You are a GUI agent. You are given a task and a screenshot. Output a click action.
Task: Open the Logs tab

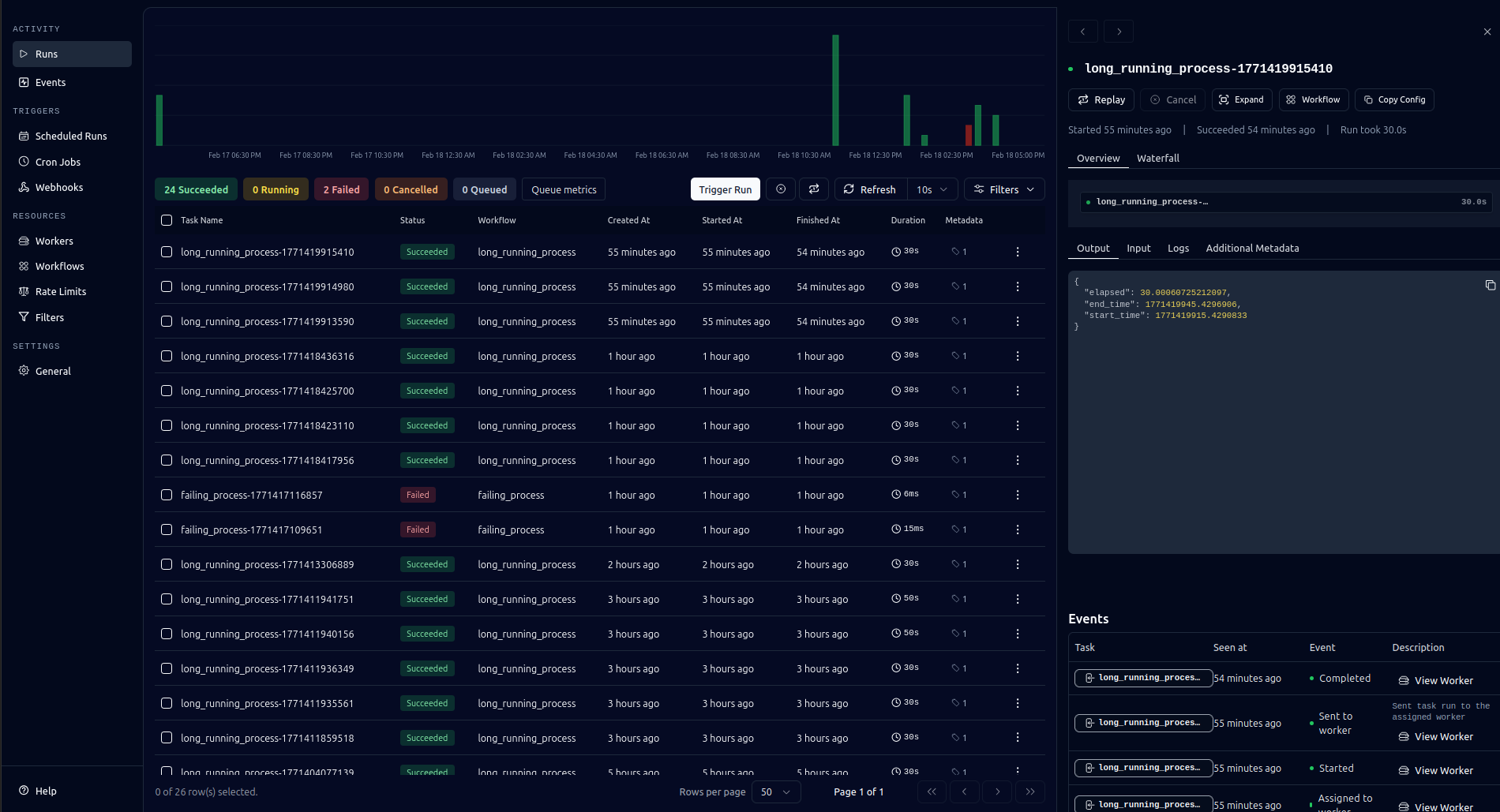pos(1178,248)
